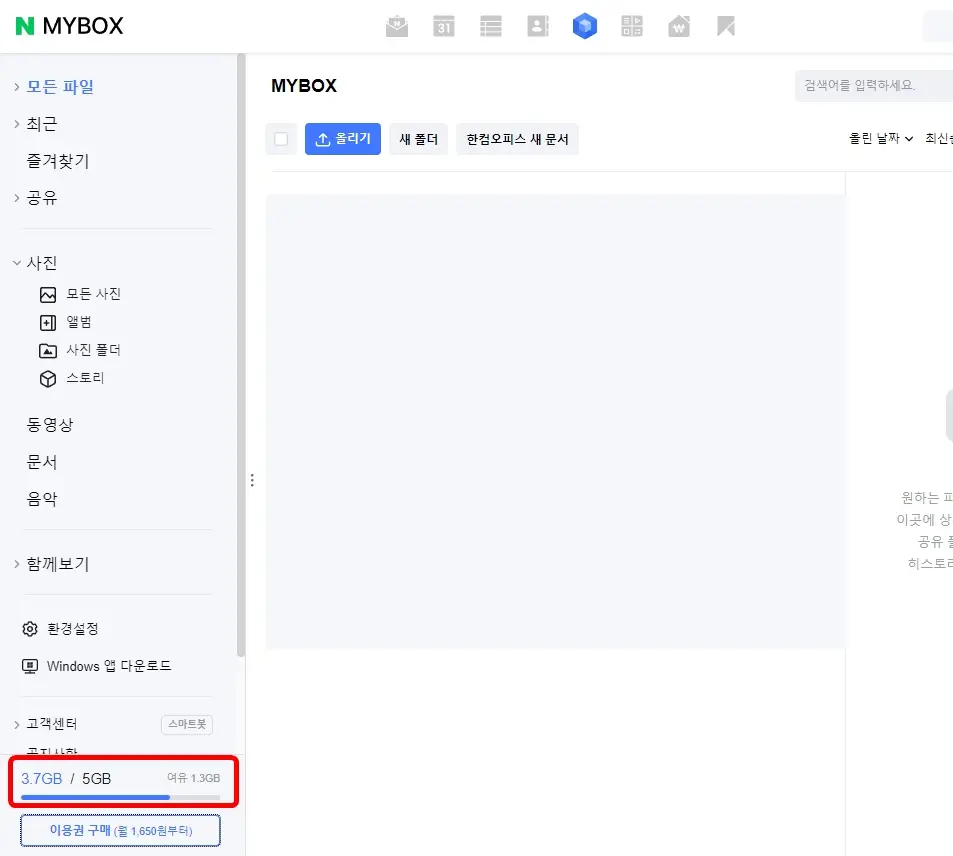
Task: Switch to the 동영상 sidebar category
Action: tap(49, 424)
